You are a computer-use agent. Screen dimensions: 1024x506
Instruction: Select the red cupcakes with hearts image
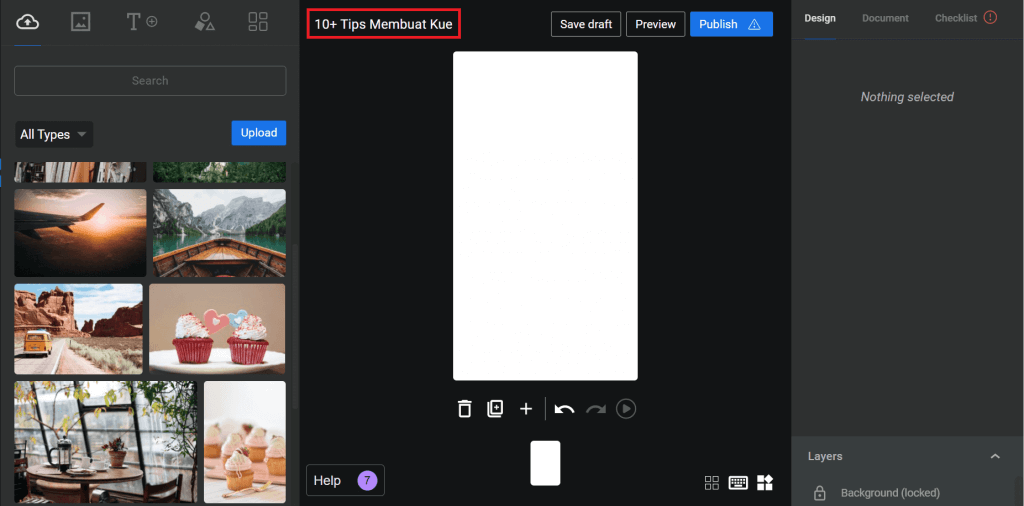(217, 329)
